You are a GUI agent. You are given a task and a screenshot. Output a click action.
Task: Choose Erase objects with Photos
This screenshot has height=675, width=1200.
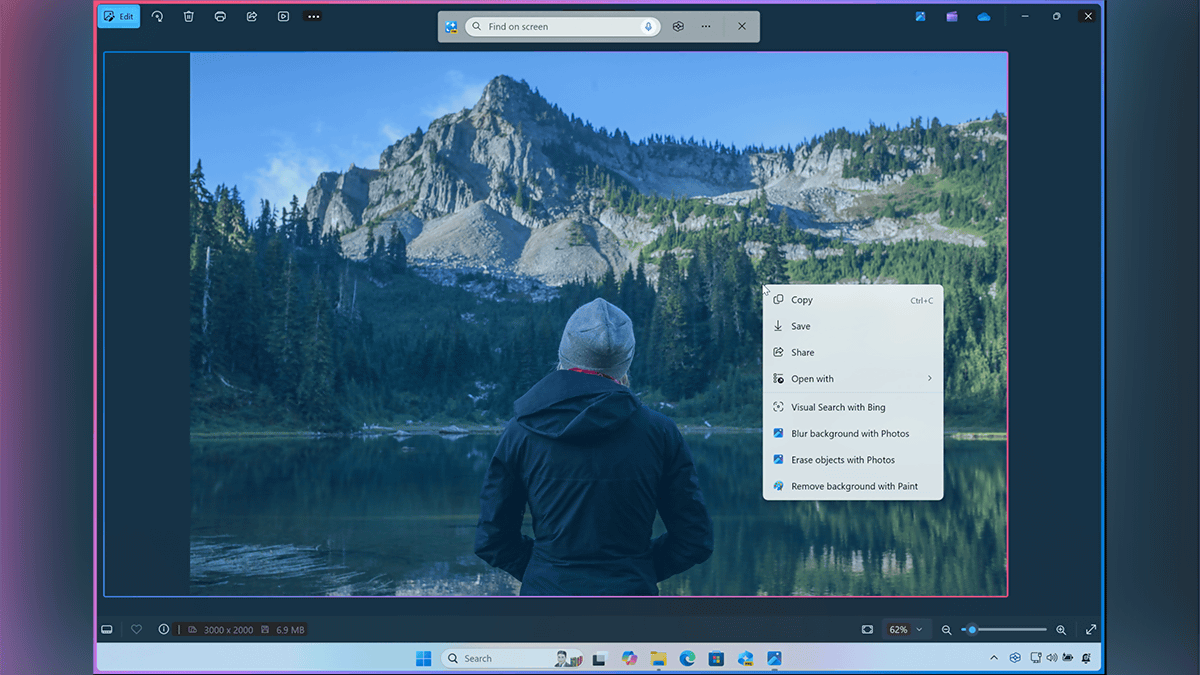pyautogui.click(x=853, y=460)
